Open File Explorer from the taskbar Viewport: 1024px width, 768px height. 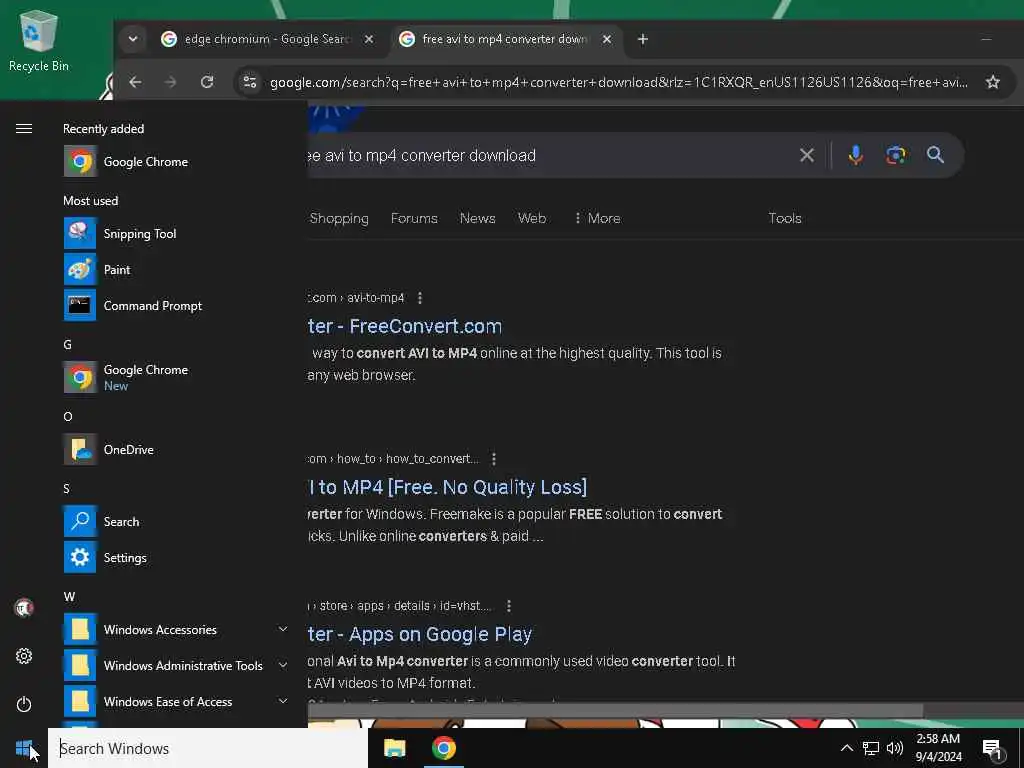394,748
